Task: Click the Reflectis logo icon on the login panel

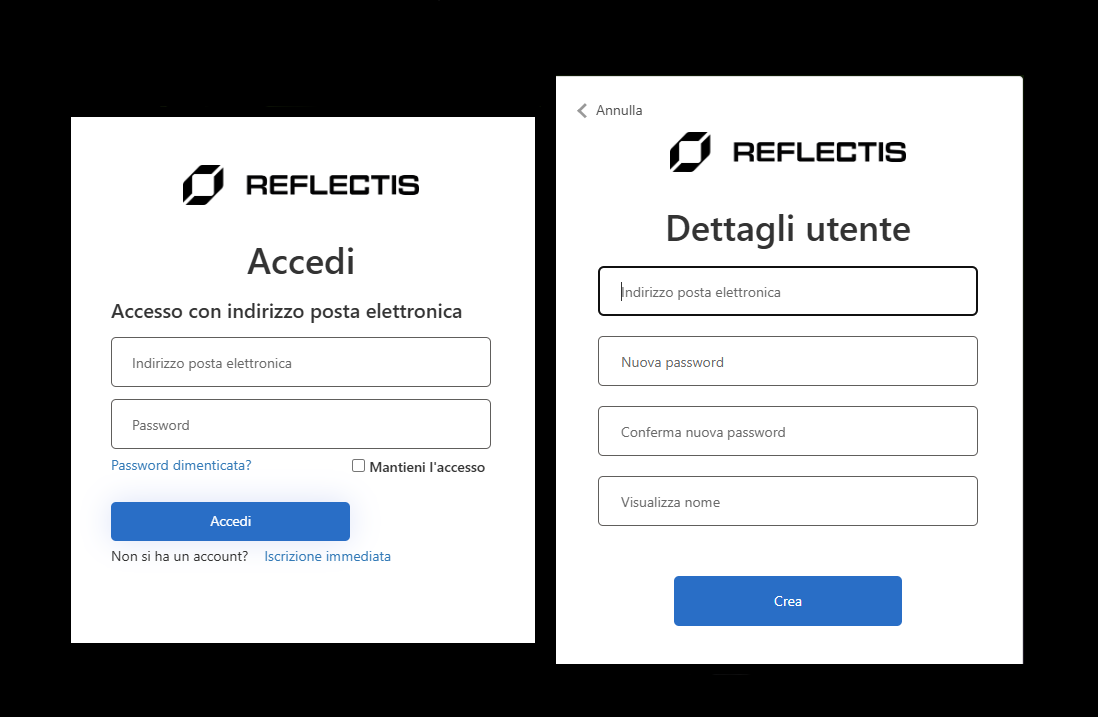Action: coord(203,185)
